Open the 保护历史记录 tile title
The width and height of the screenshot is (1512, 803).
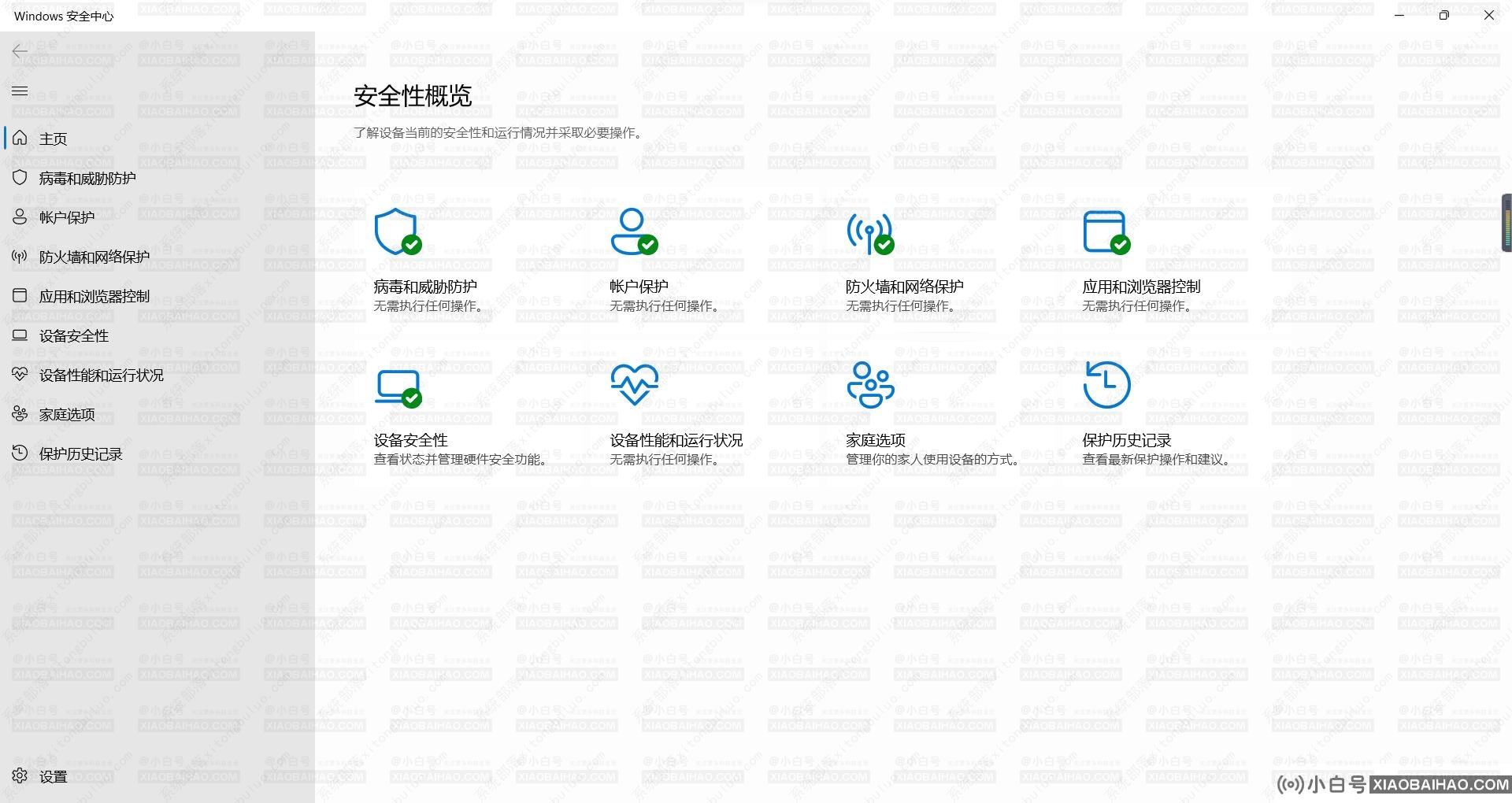[1127, 440]
